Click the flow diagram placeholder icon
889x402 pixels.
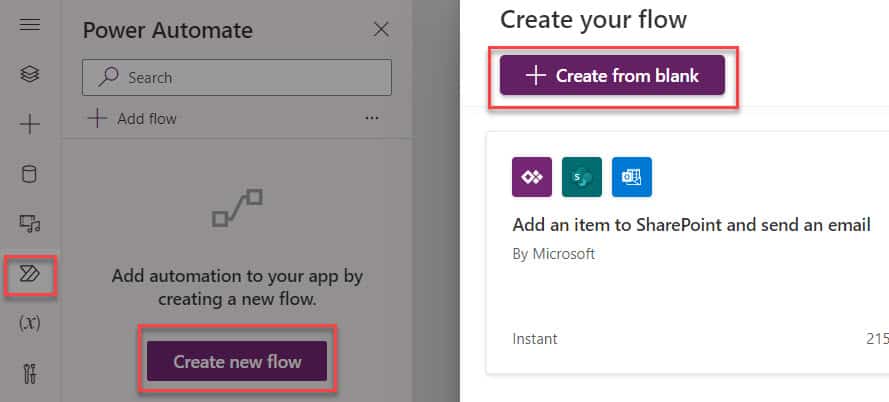tap(237, 208)
